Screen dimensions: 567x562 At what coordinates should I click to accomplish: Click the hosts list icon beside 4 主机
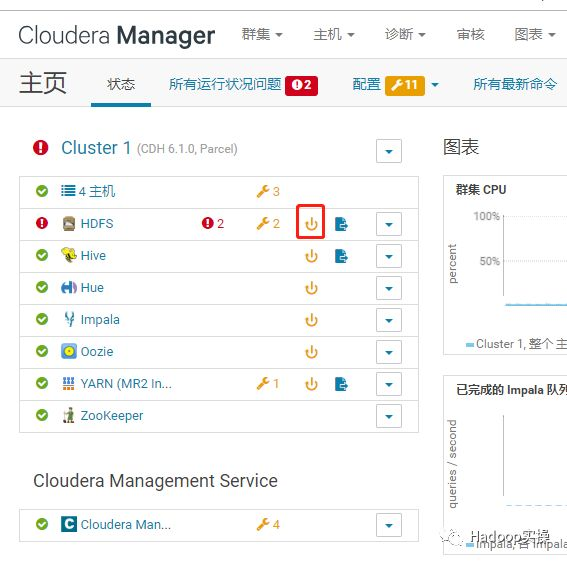click(x=68, y=191)
